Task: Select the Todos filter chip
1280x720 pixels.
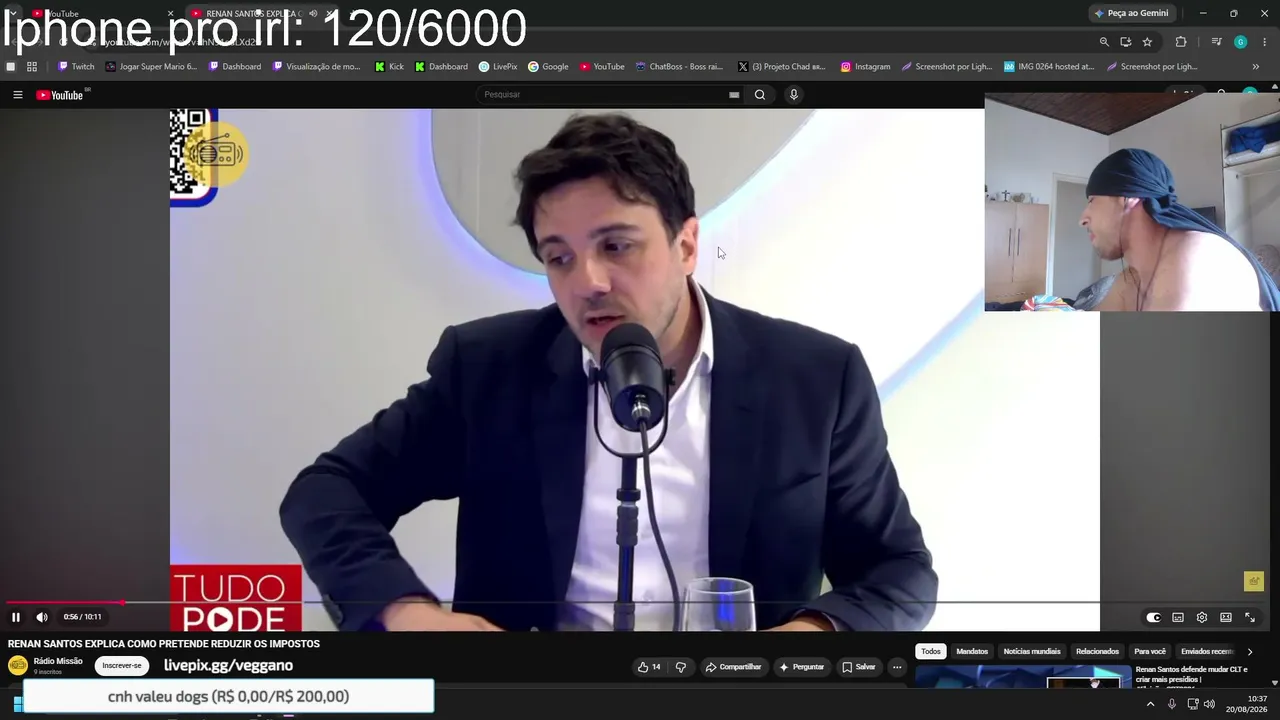Action: point(931,652)
